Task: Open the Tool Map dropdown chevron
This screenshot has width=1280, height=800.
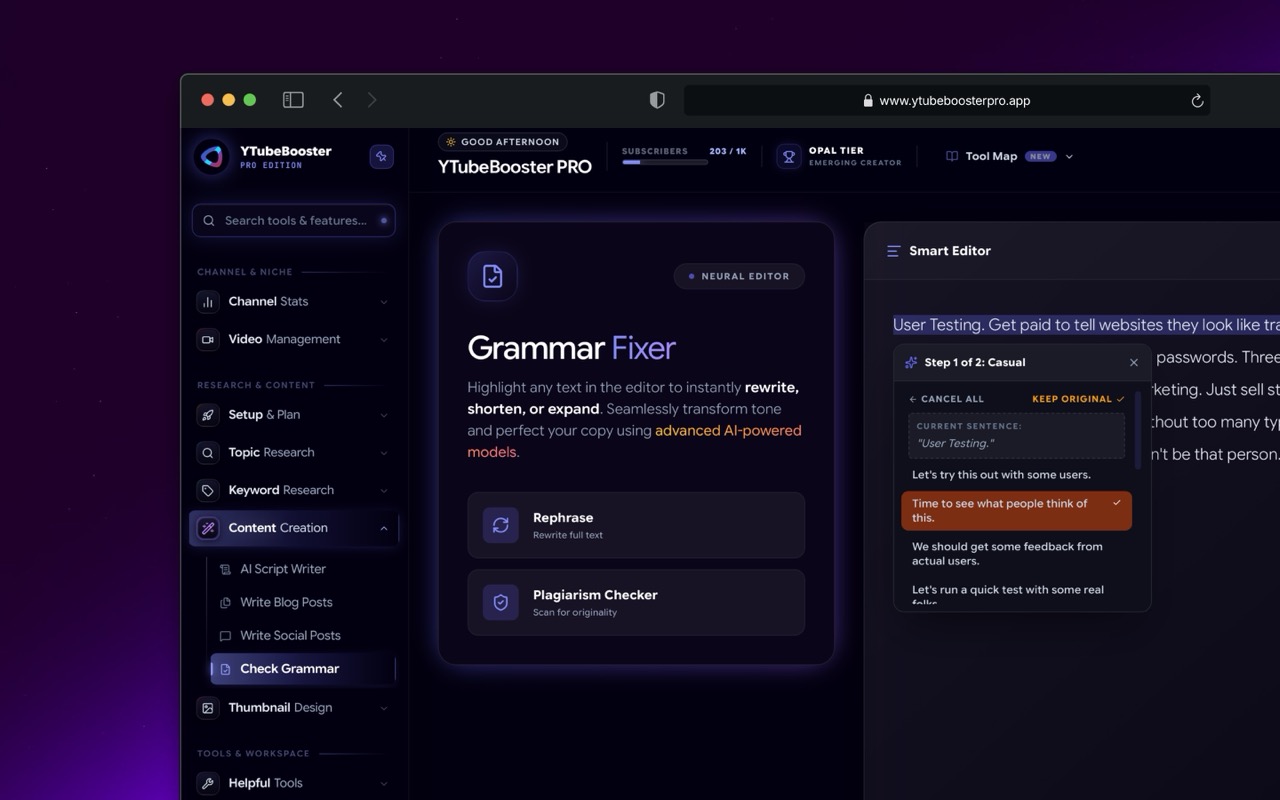Action: coord(1069,157)
